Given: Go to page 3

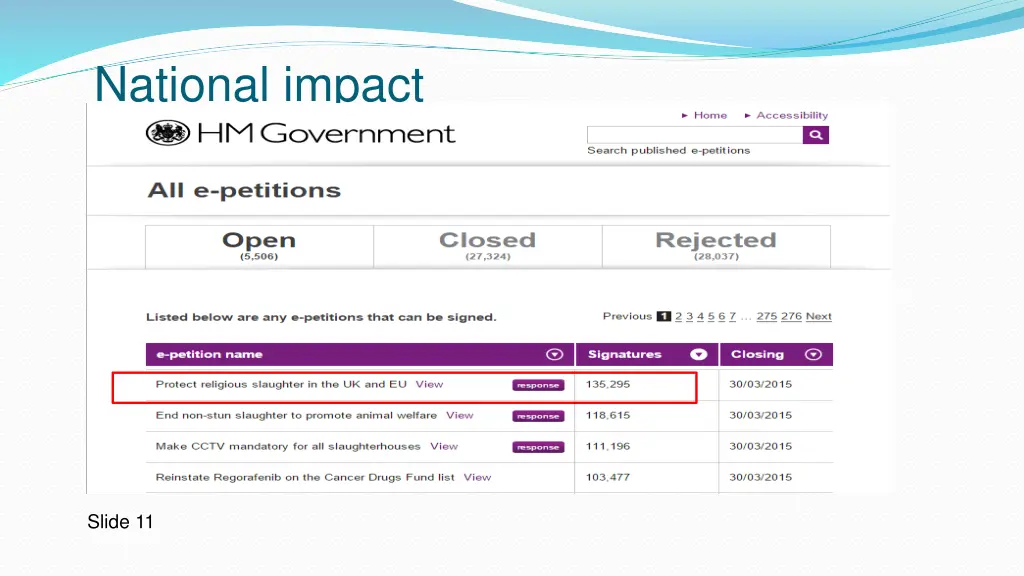Looking at the screenshot, I should [689, 316].
